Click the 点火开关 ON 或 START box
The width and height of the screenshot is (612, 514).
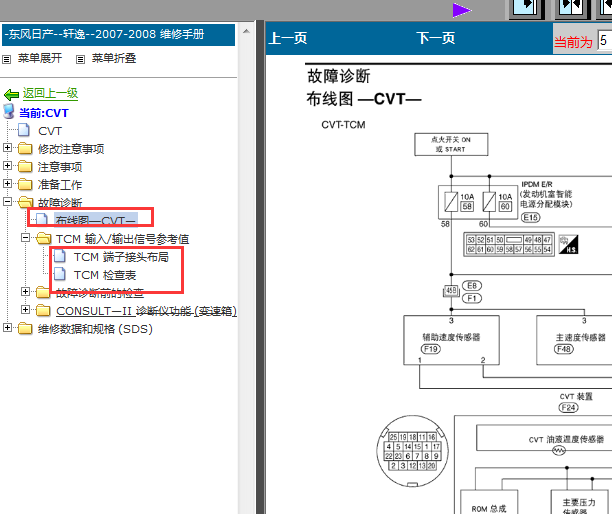coord(451,144)
